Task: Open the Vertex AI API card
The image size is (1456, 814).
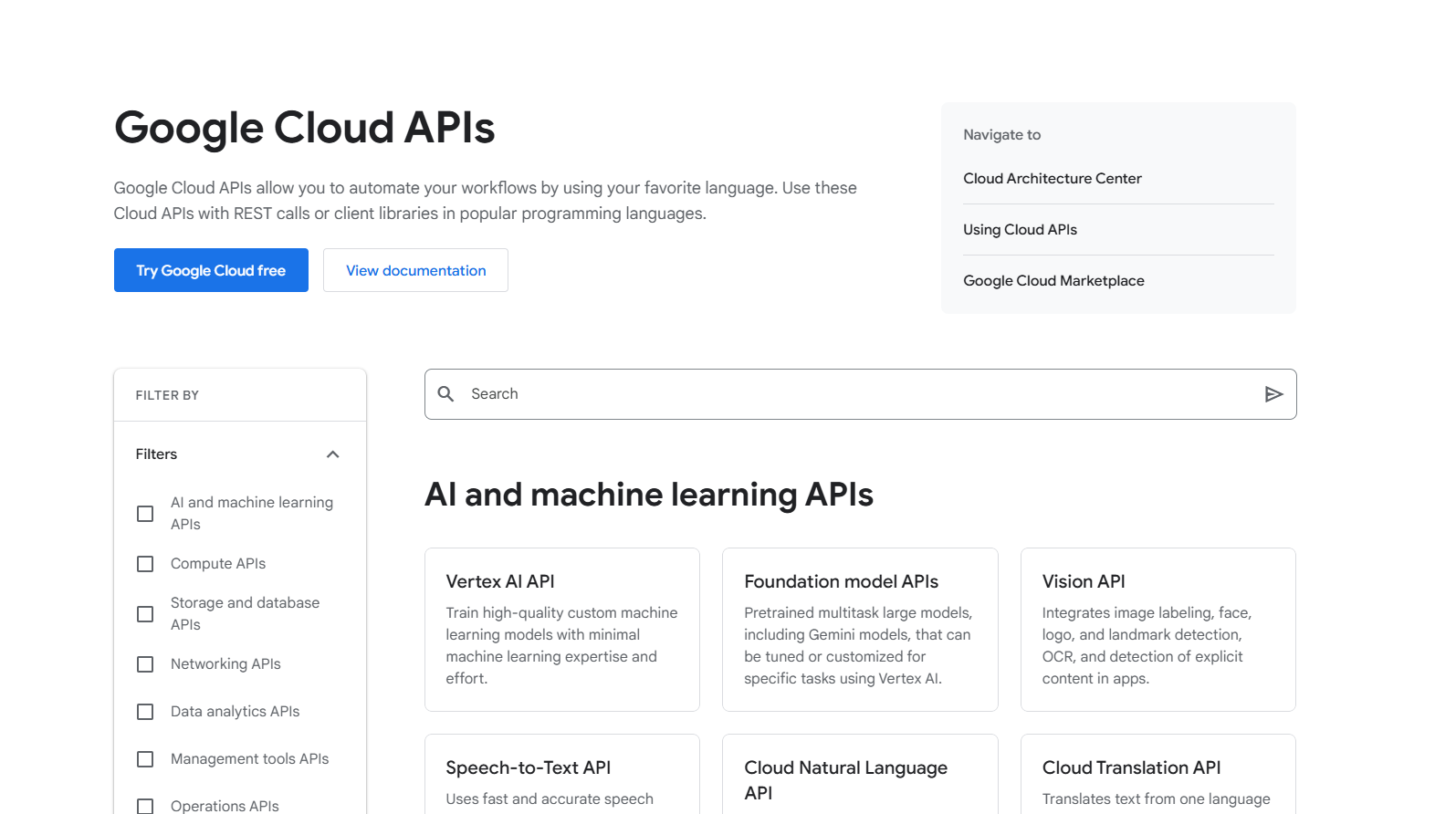Action: coord(562,630)
